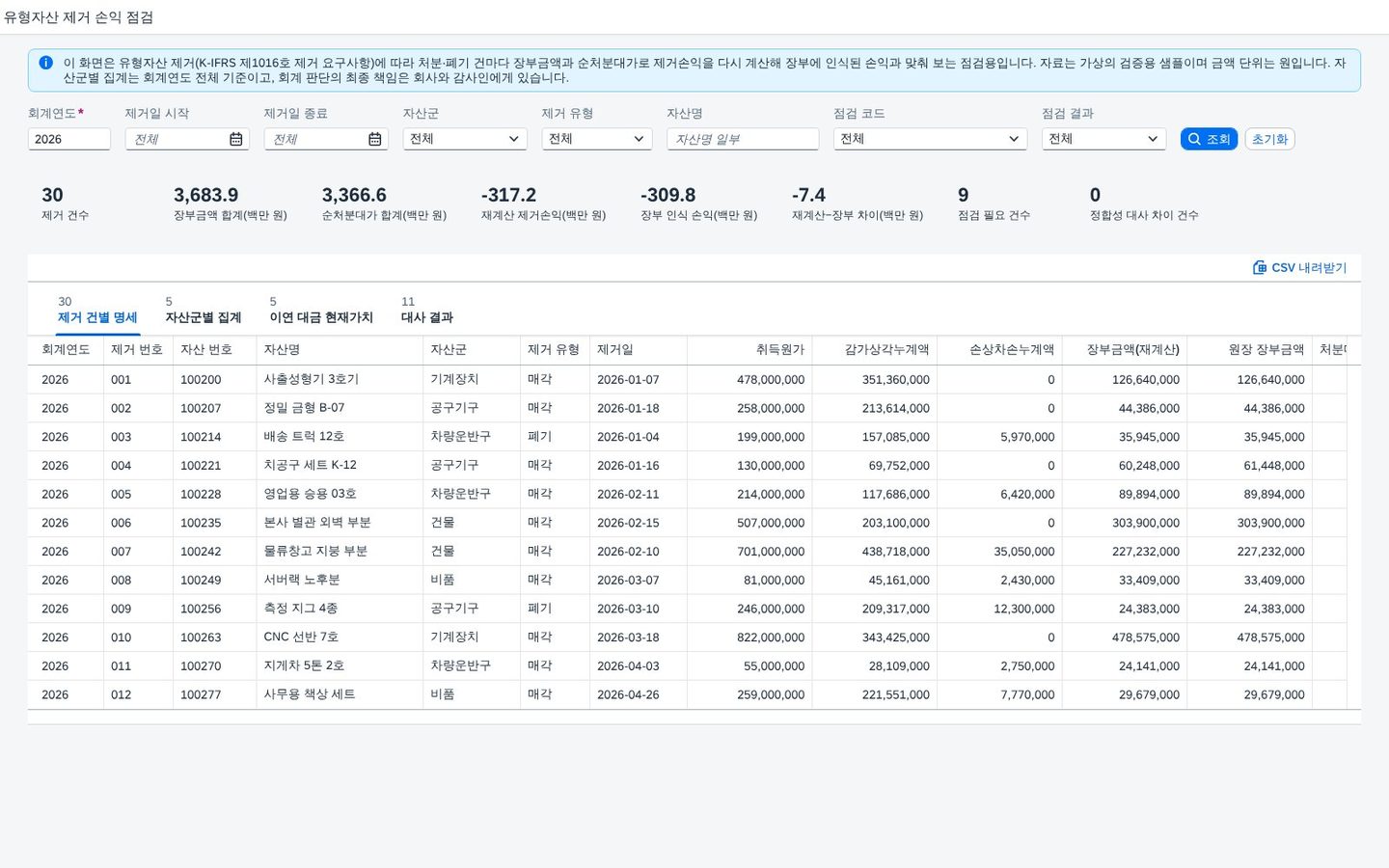The height and width of the screenshot is (868, 1389).
Task: Expand the 자산군 dropdown
Action: tap(465, 139)
